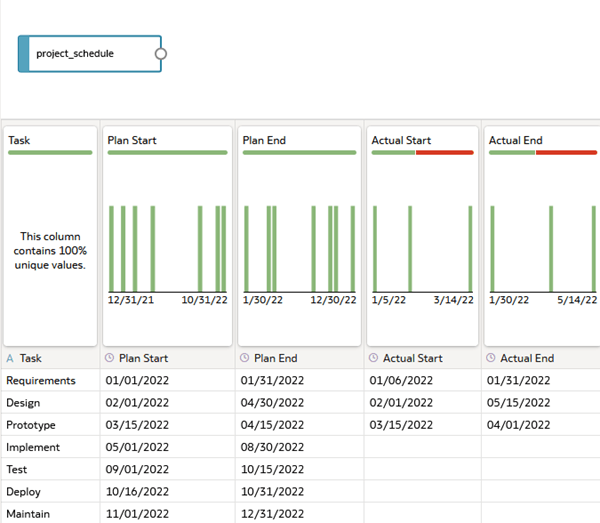Click the green quality bar in Plan Start tile
Image resolution: width=600 pixels, height=523 pixels.
(167, 153)
